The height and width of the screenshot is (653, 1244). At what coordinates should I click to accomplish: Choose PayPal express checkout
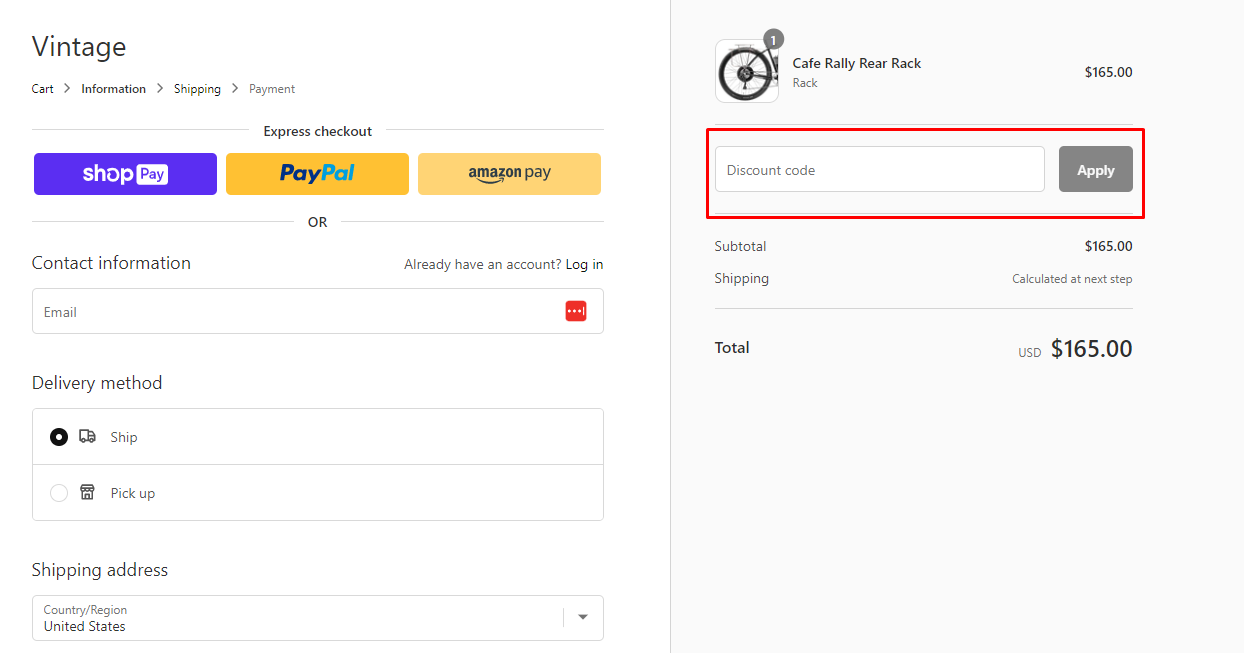point(317,174)
